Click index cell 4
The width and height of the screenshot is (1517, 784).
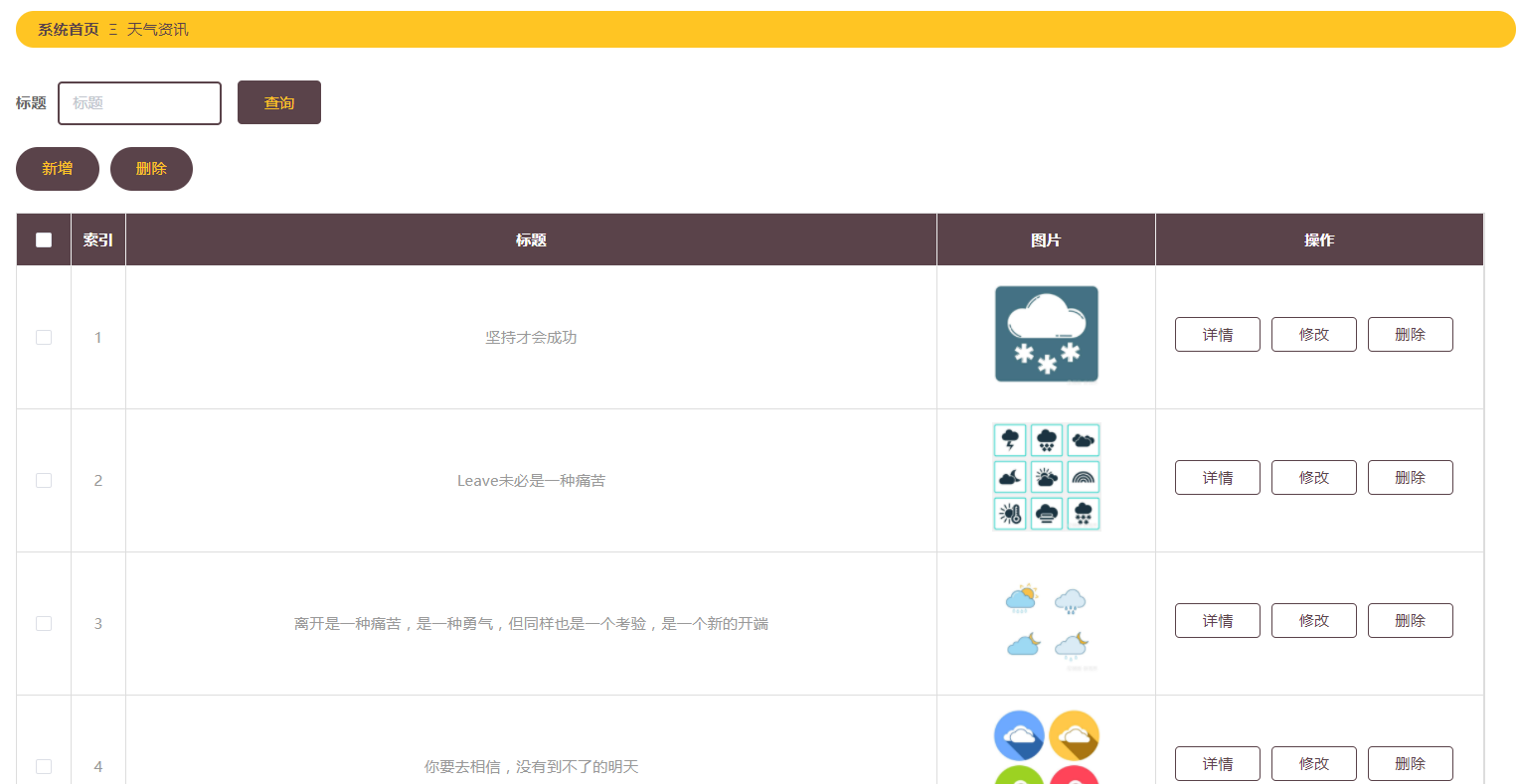point(98,740)
